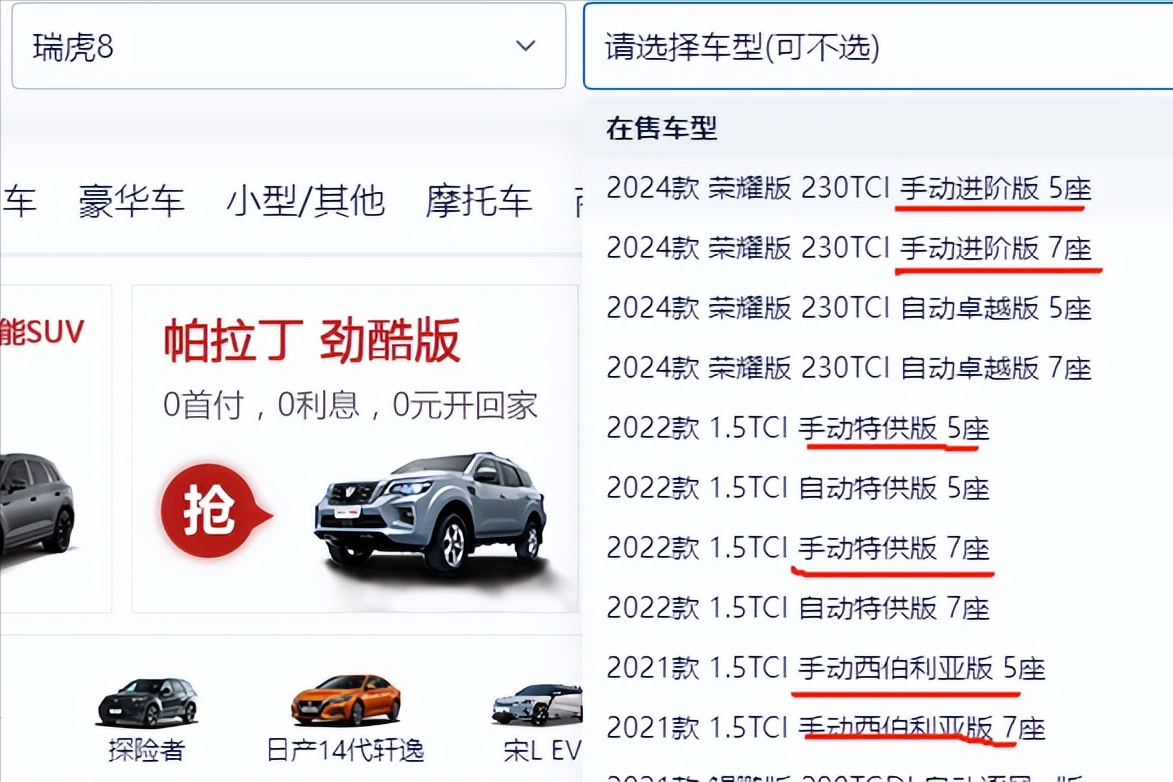Open the 帕拉丁 劲酷版 promotion link
The image size is (1173, 782).
tap(311, 340)
